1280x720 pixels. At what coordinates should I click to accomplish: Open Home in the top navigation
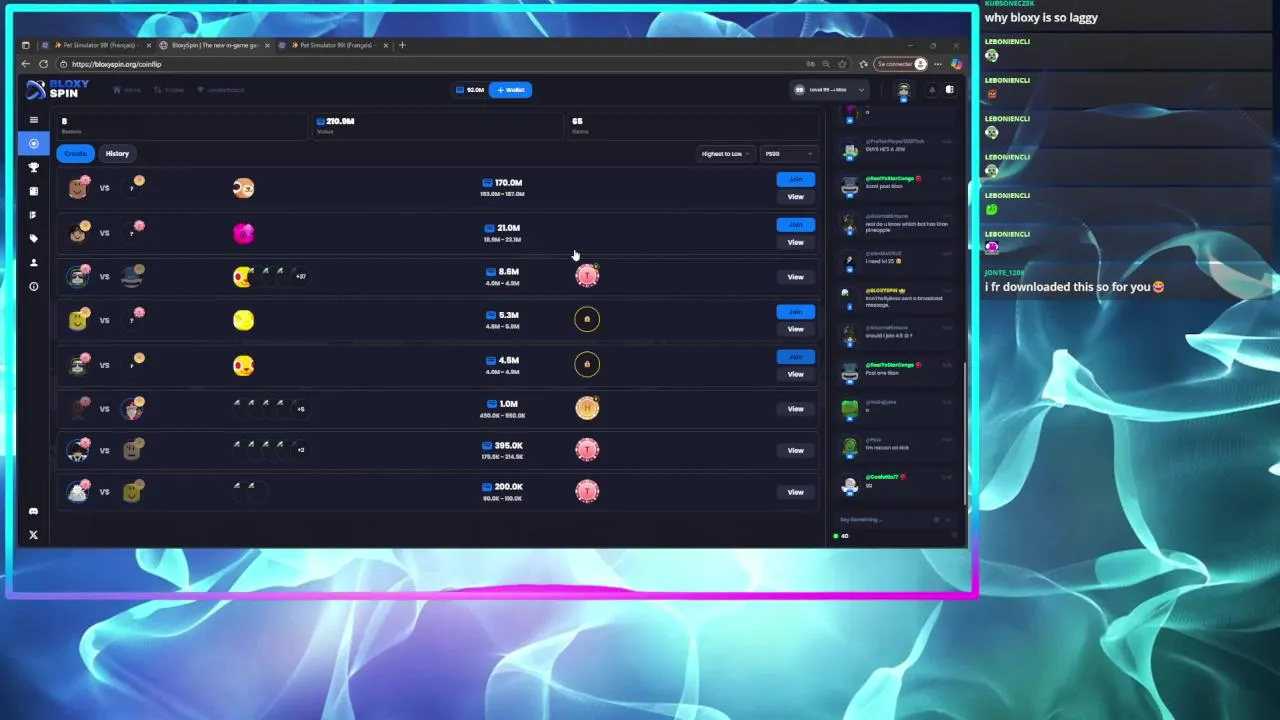point(127,90)
